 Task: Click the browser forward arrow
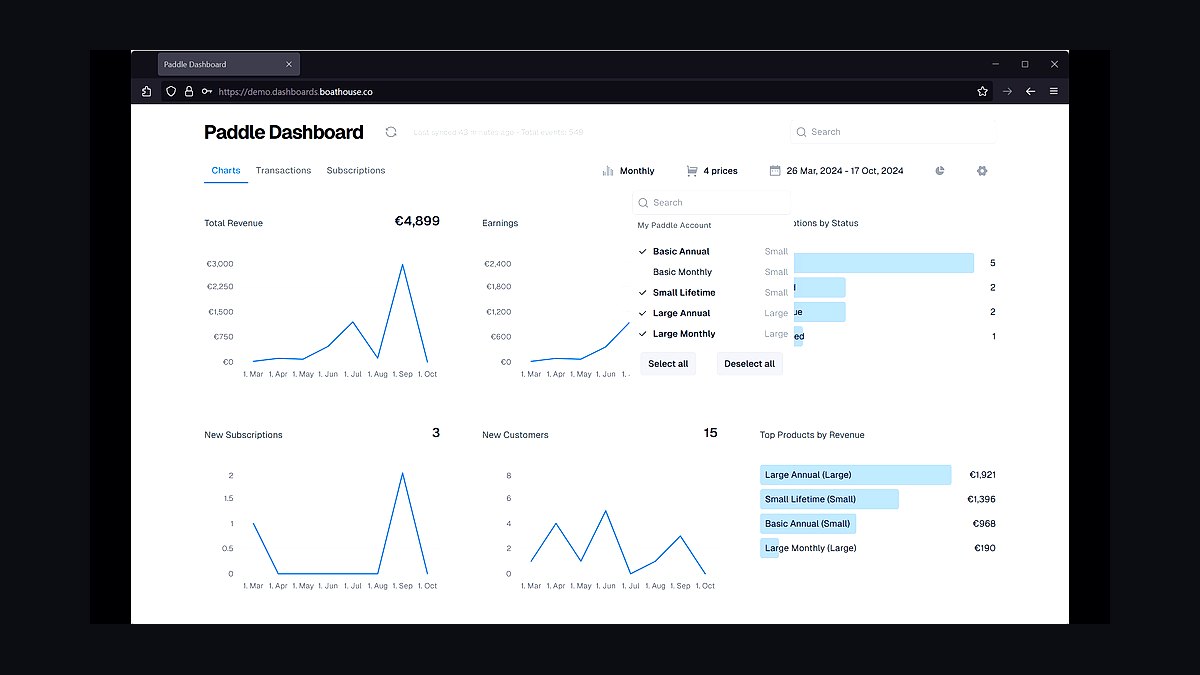[1007, 91]
